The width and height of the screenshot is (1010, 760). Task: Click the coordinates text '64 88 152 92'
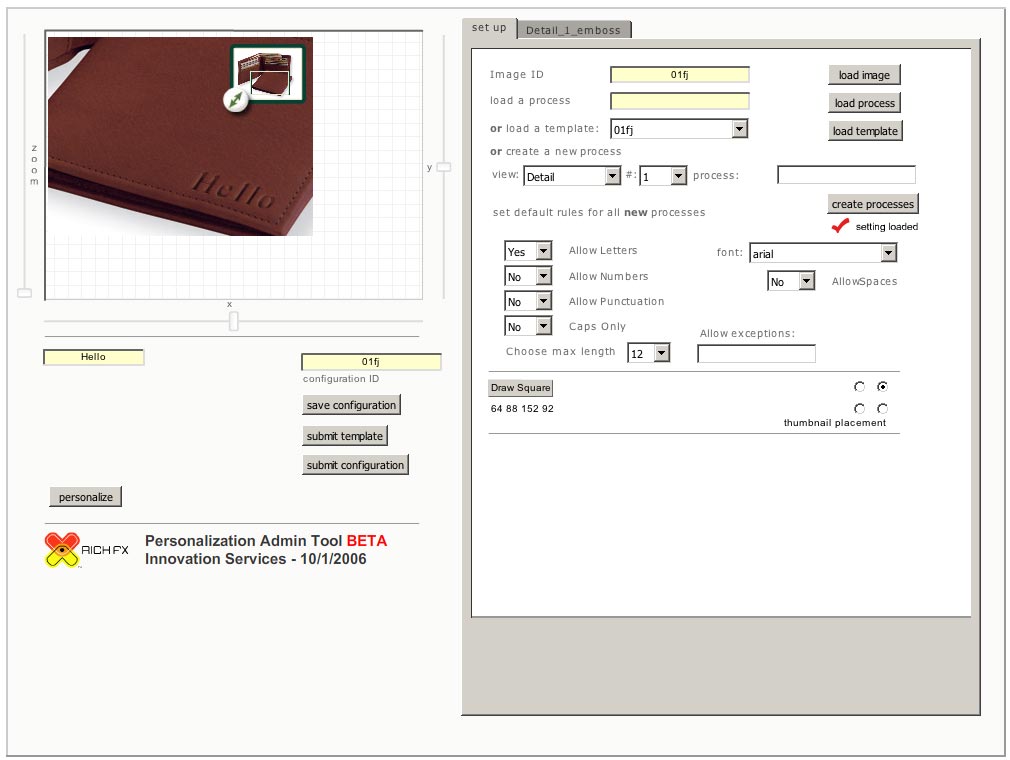tap(522, 408)
